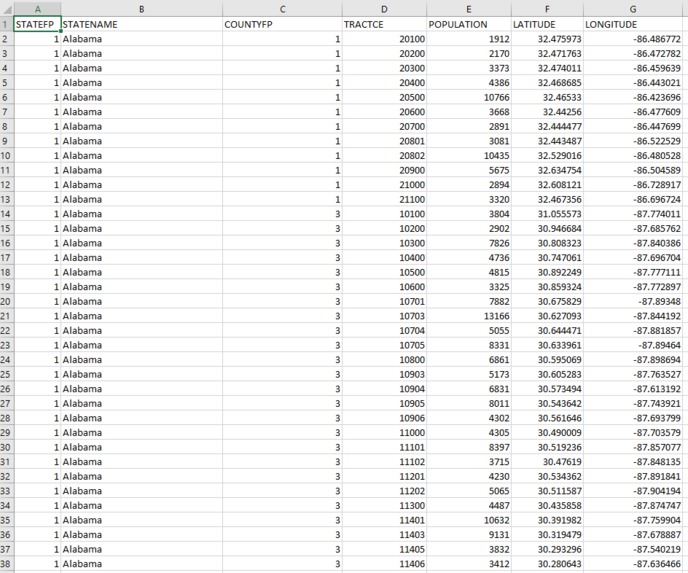The height and width of the screenshot is (573, 688).
Task: Click the POPULATION header cell
Action: (x=469, y=24)
